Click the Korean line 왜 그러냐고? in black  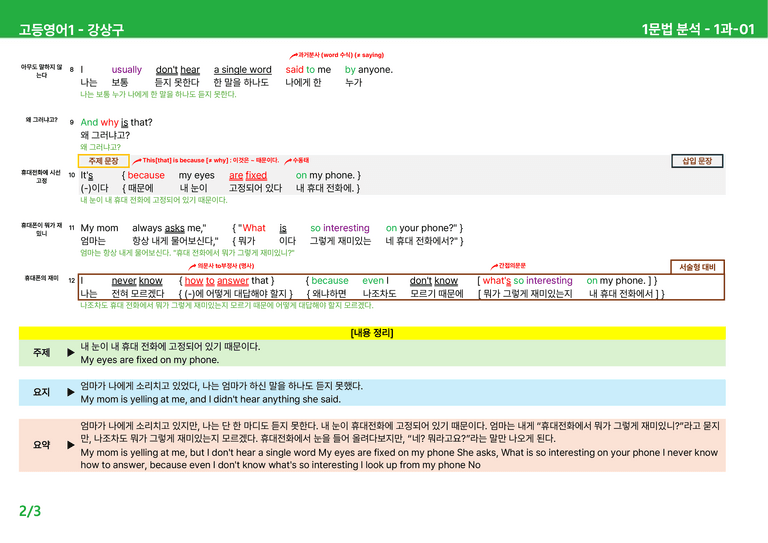click(x=105, y=135)
